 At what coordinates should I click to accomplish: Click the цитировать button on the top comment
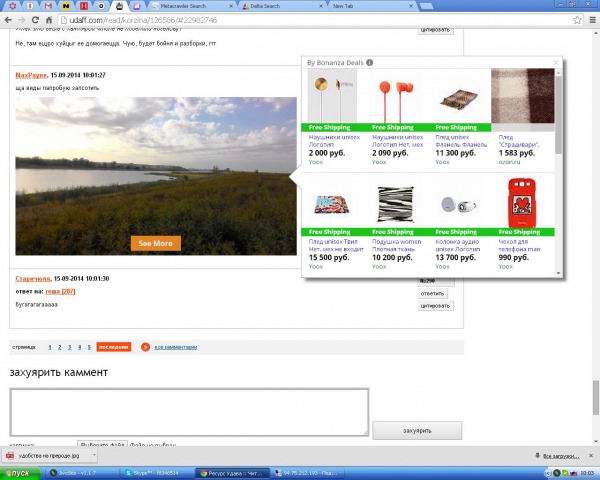click(435, 30)
